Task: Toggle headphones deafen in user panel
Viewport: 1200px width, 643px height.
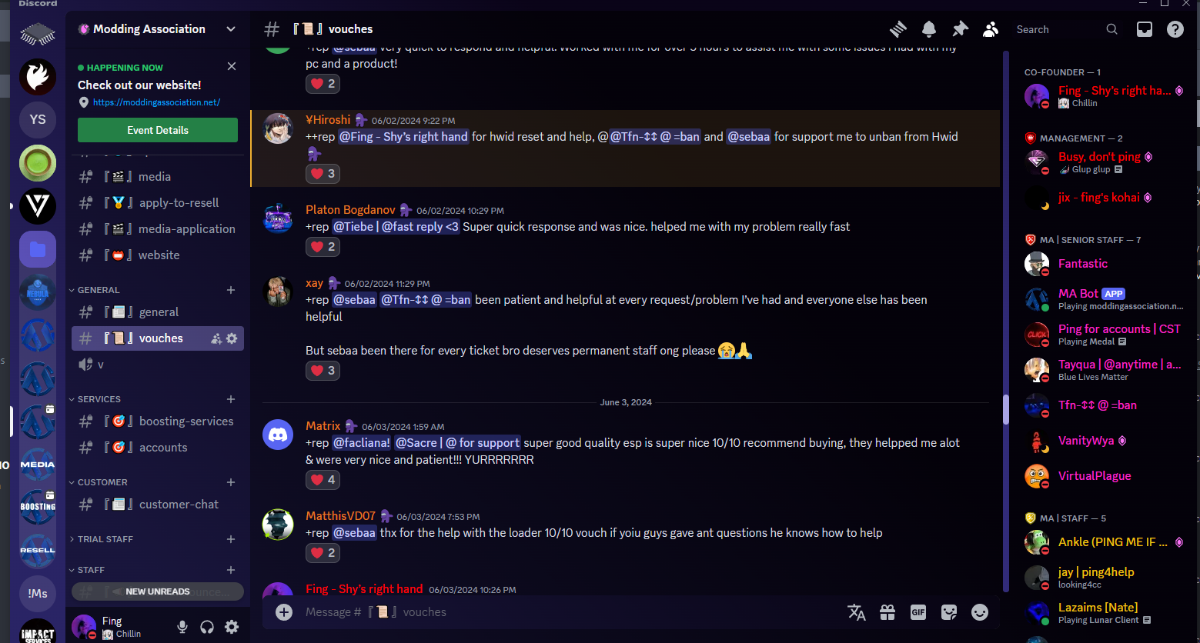Action: 207,627
